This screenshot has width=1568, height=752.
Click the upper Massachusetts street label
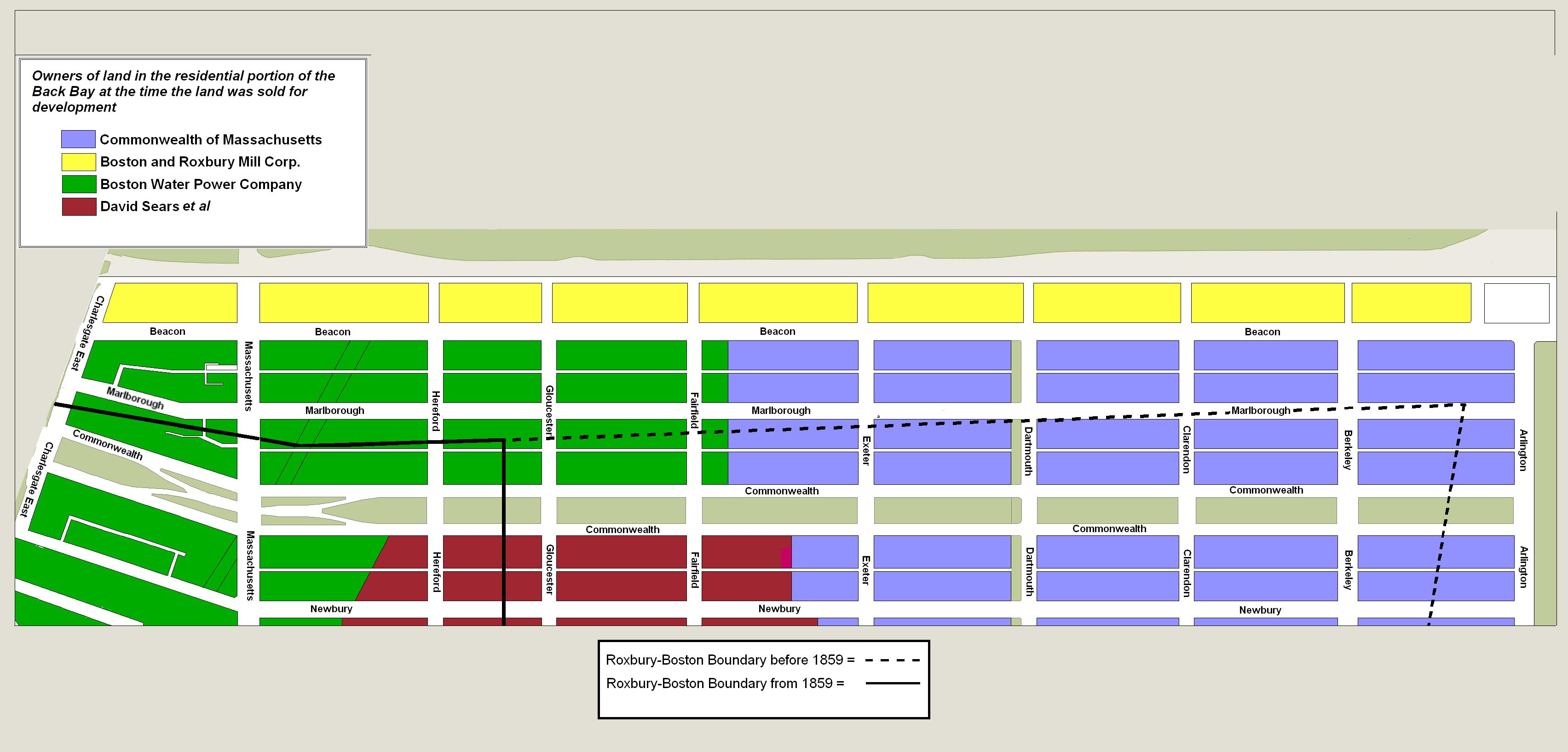coord(248,375)
